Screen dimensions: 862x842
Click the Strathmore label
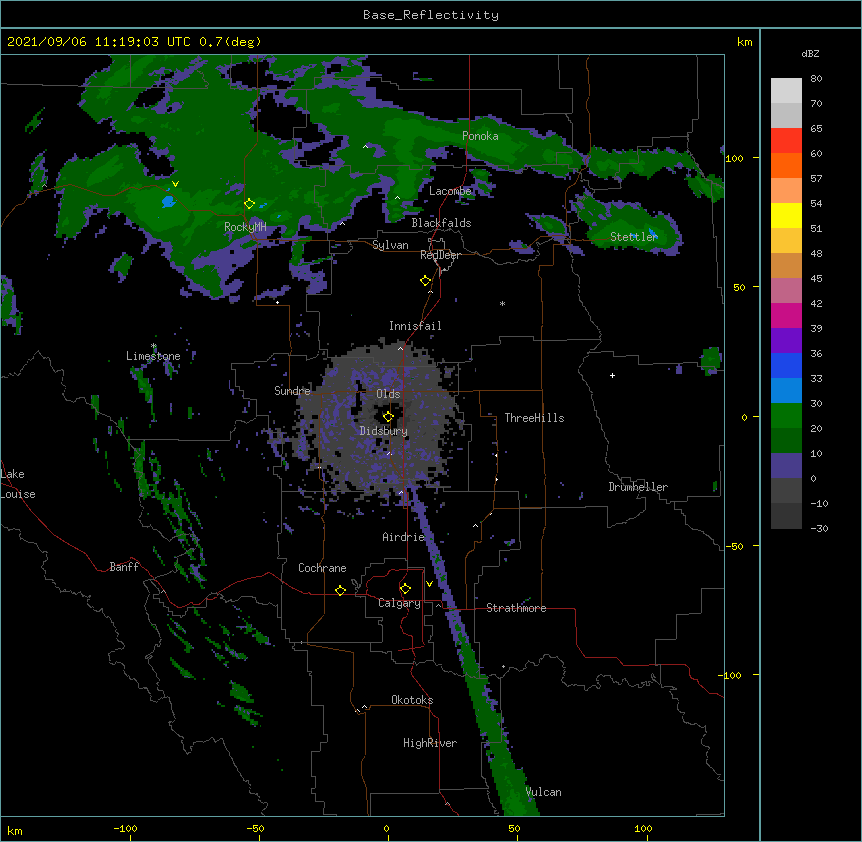tap(516, 608)
